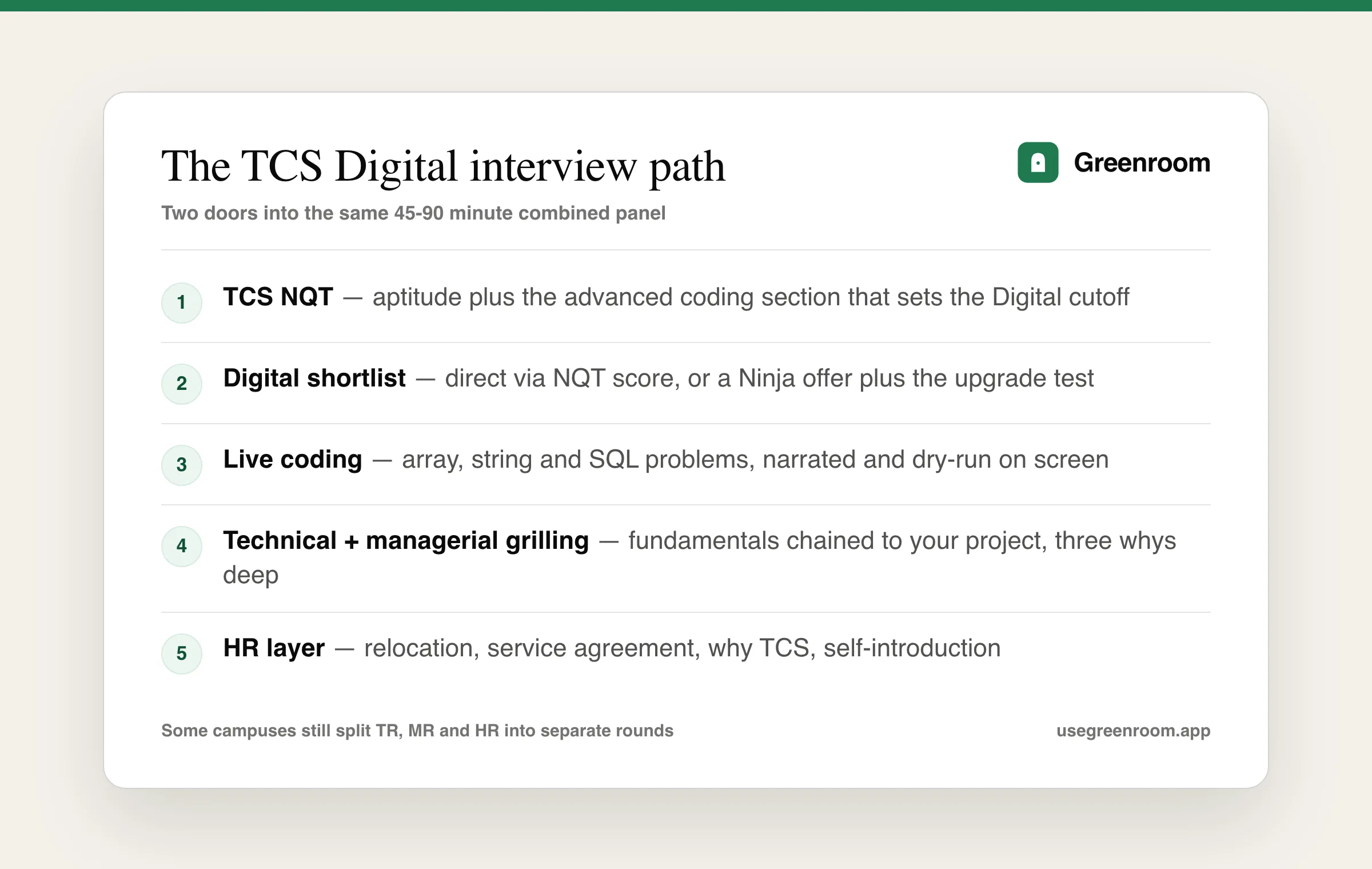The width and height of the screenshot is (1372, 869).
Task: Click the step 3 number badge
Action: (182, 465)
